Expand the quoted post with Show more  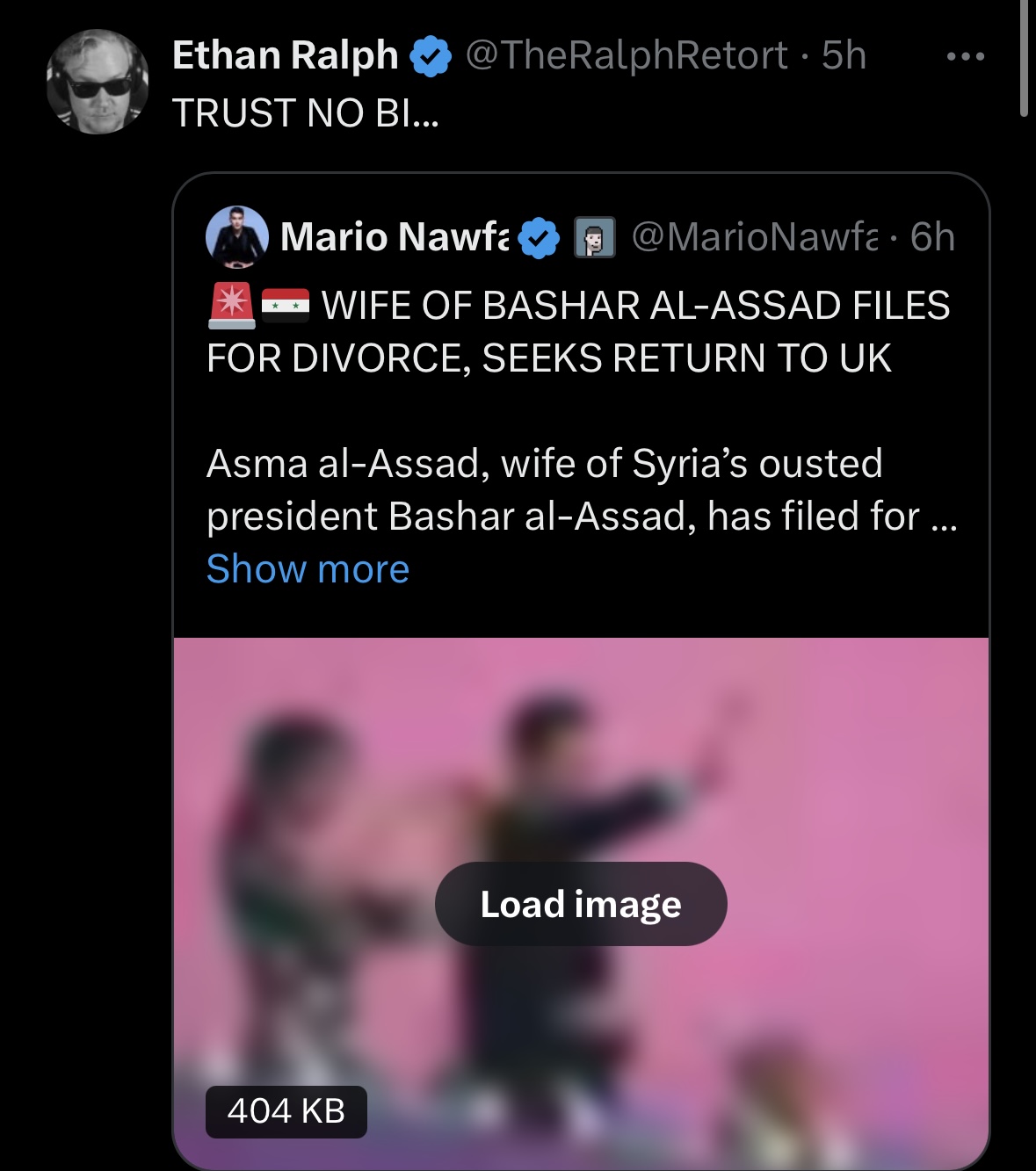[x=308, y=569]
